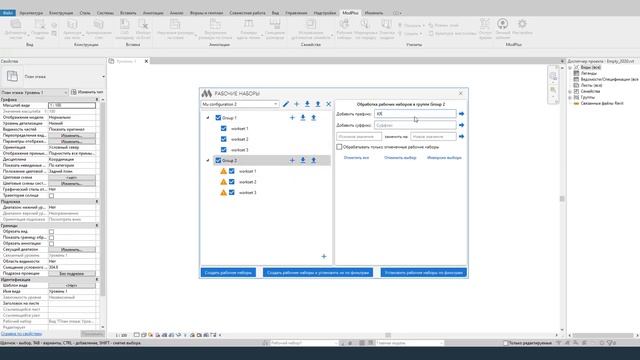Click the floor plan type icon in Properties
The width and height of the screenshot is (640, 360).
pos(12,76)
